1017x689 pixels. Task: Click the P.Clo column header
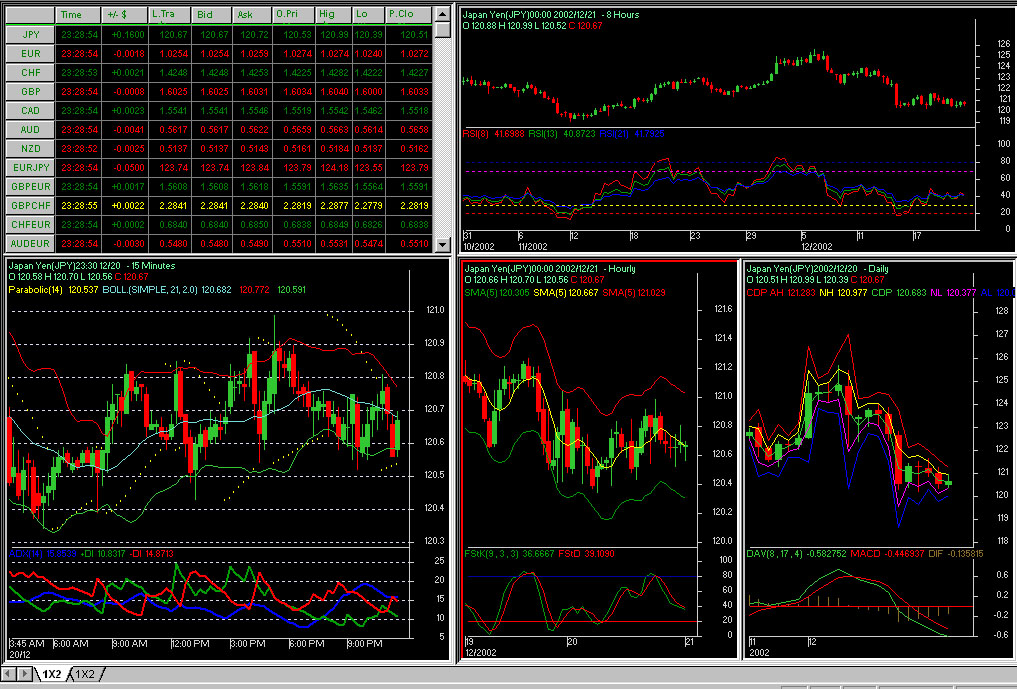[408, 15]
